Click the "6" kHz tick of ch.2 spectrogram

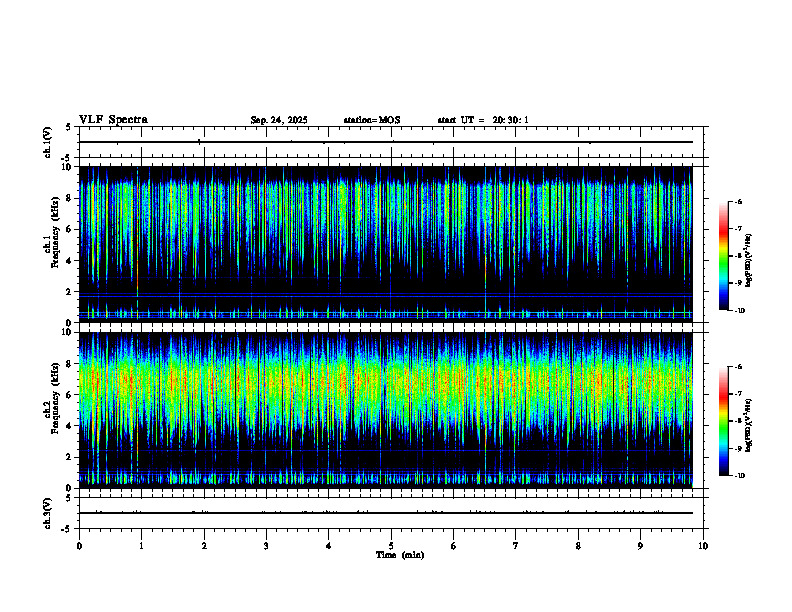coord(69,395)
